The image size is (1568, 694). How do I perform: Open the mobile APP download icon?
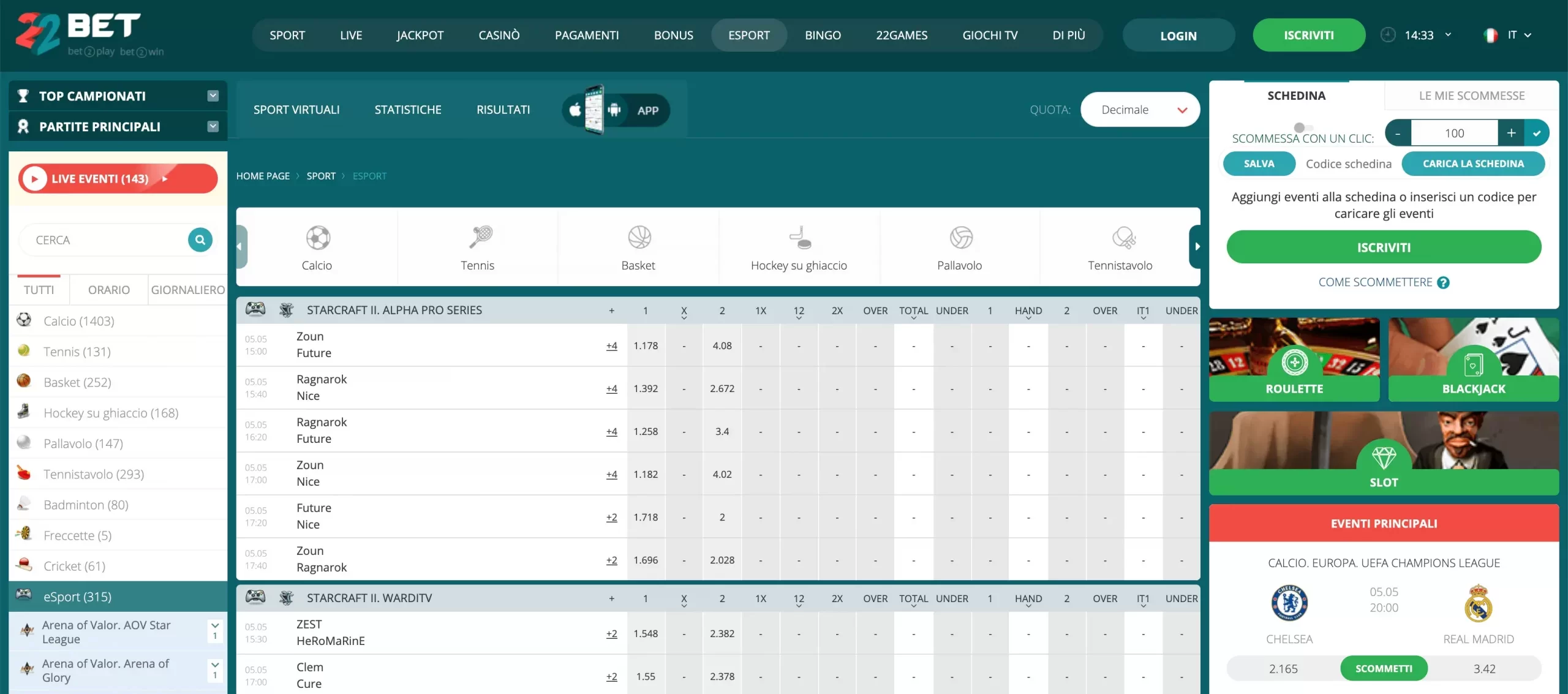(616, 110)
